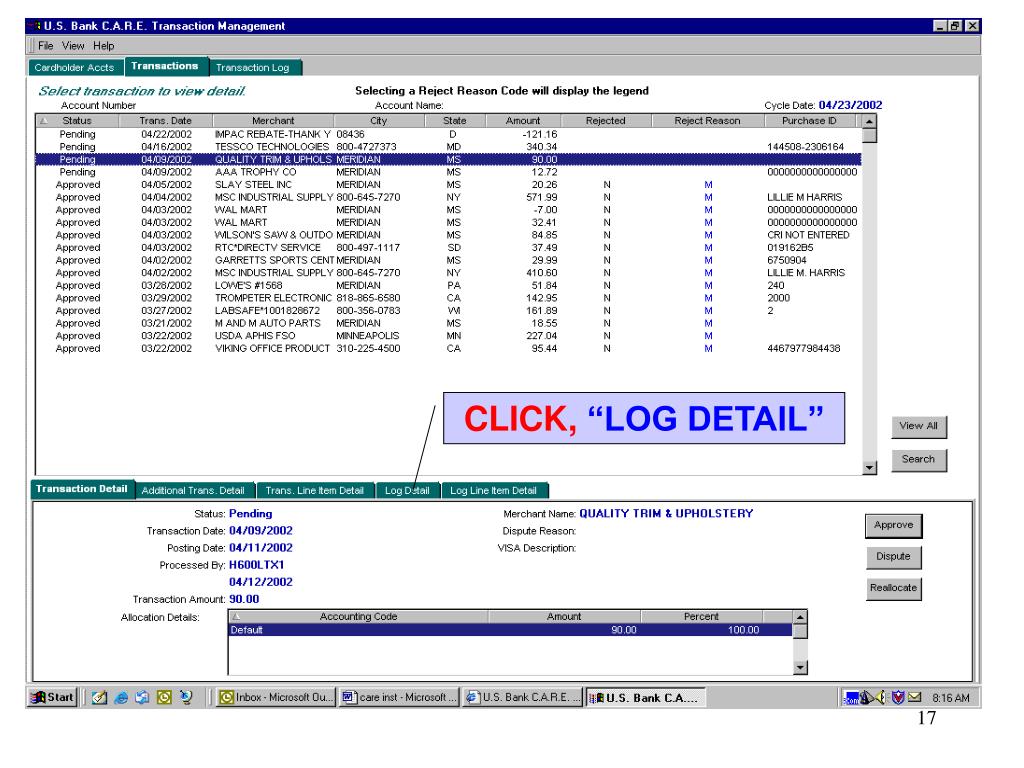Click reject reason M for SLAY STEEL INC
This screenshot has height=768, width=1024.
click(709, 185)
